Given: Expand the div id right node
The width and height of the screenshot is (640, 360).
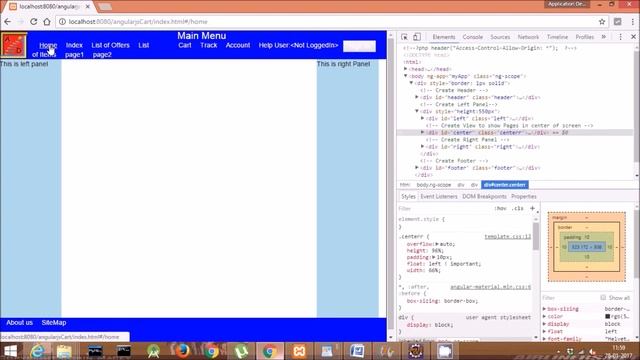Looking at the screenshot, I should pos(422,147).
